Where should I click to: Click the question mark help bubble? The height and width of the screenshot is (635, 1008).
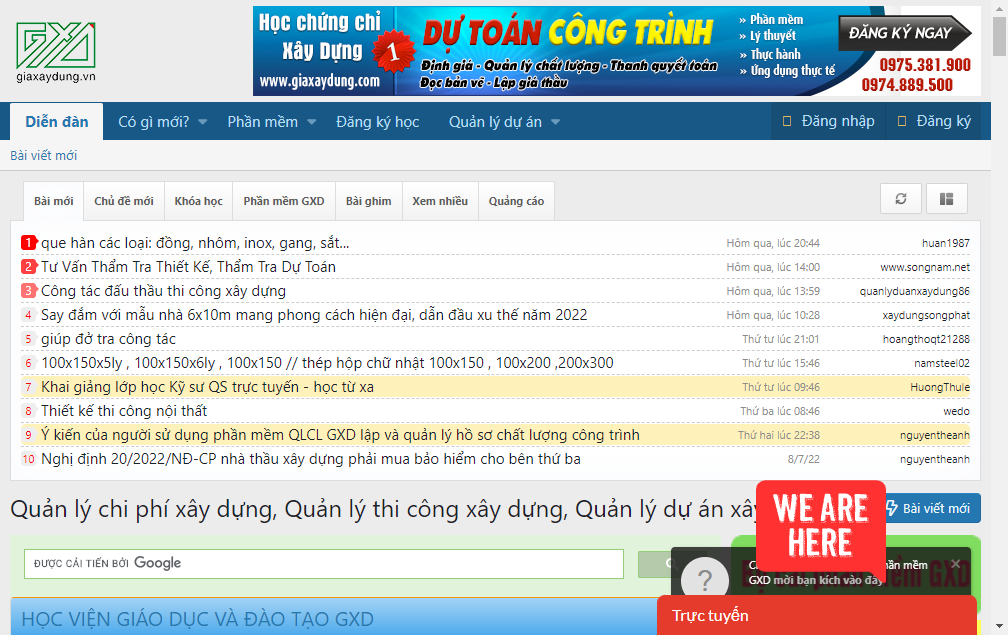705,580
